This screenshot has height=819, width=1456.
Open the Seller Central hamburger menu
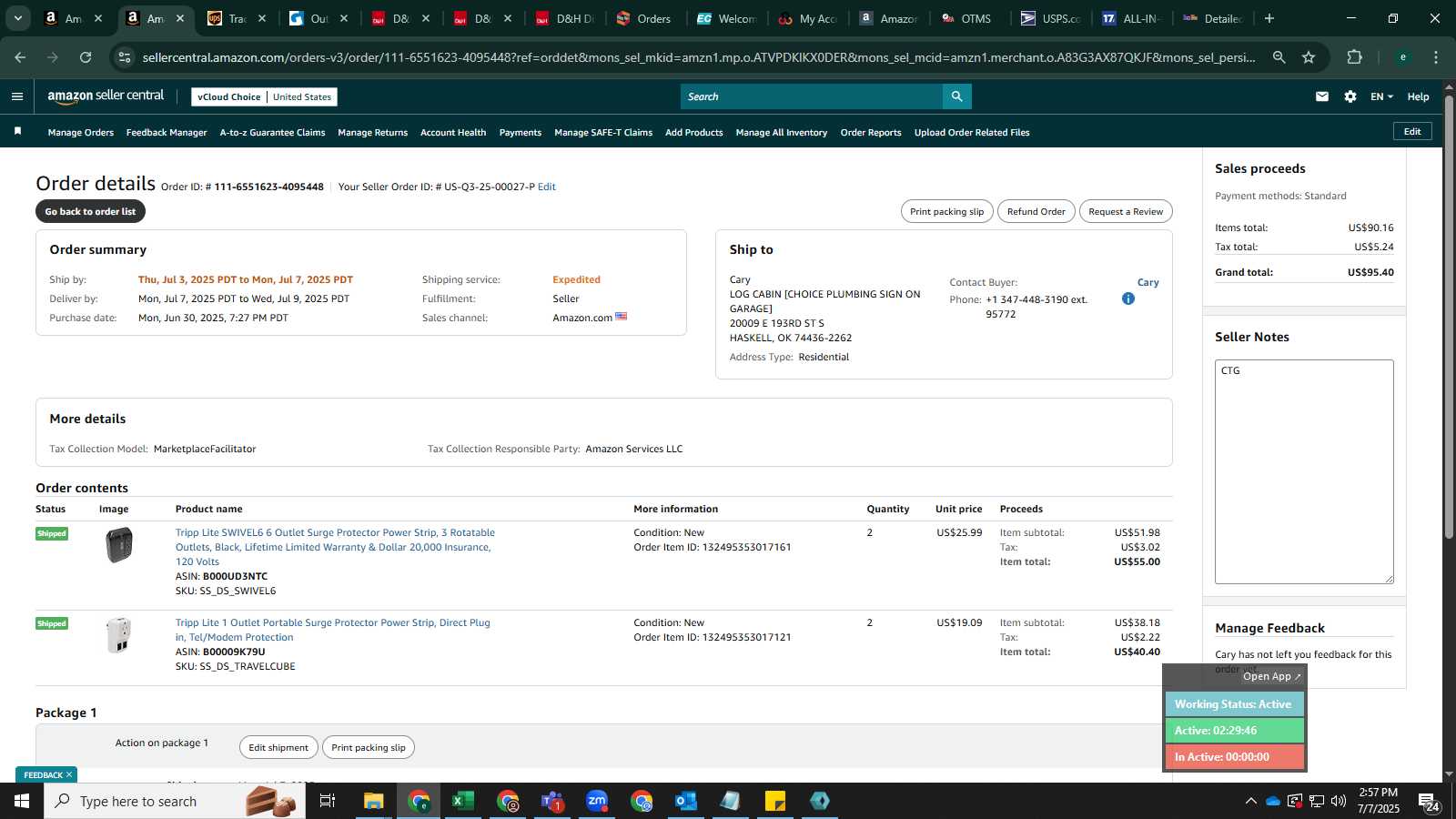(x=17, y=96)
